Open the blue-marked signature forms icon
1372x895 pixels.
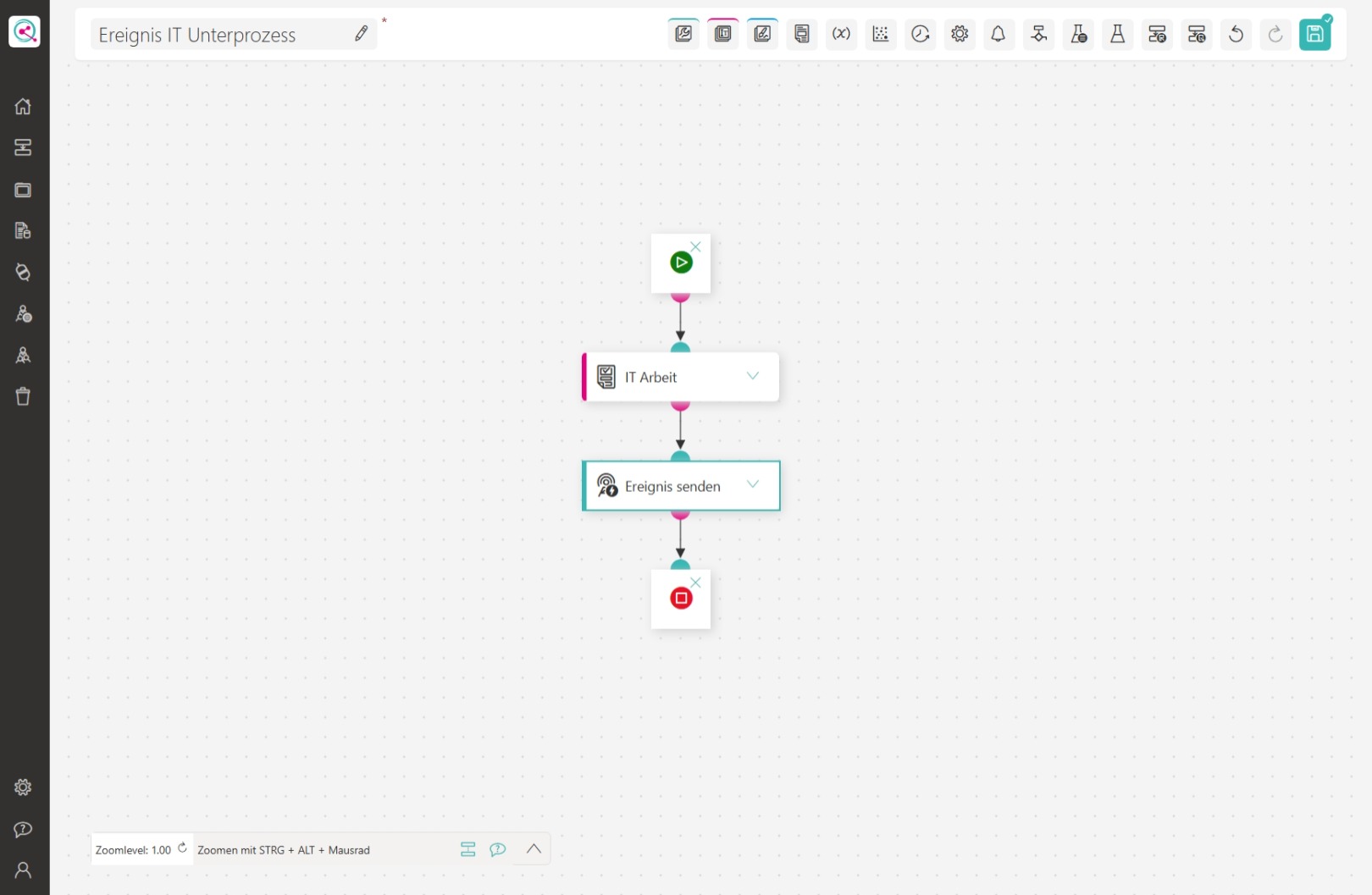click(762, 34)
